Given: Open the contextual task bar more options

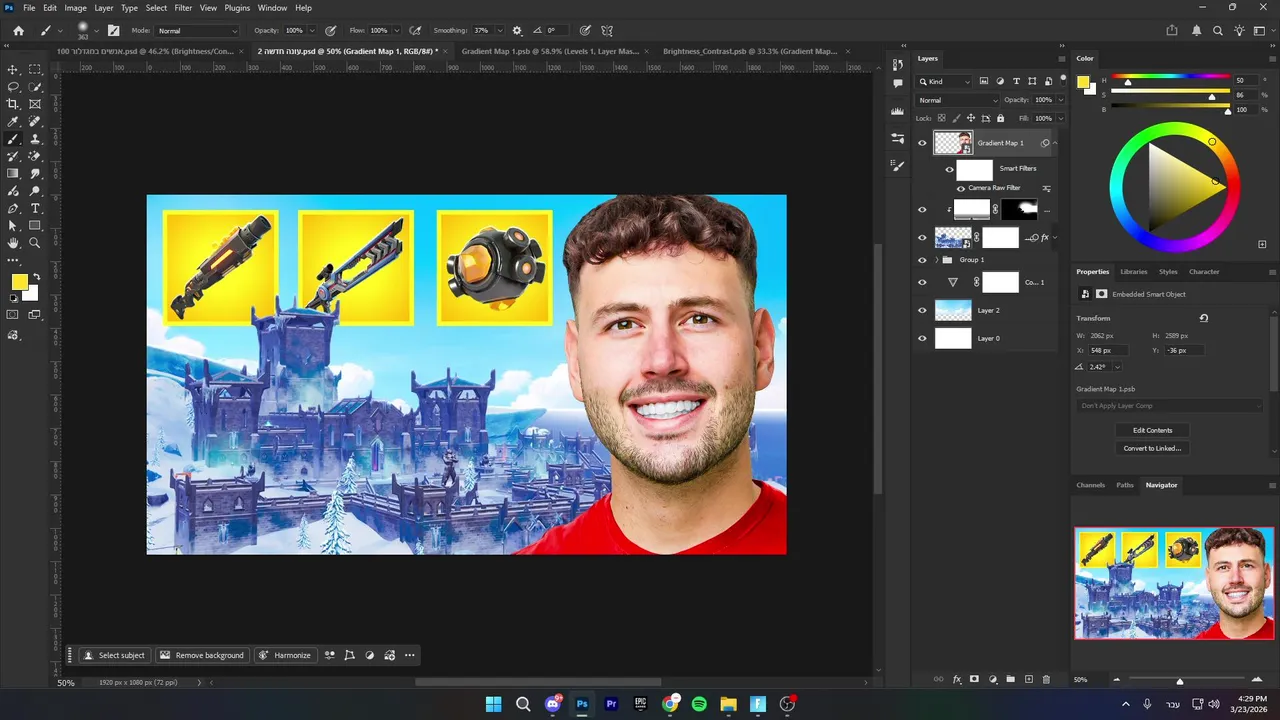Looking at the screenshot, I should point(410,655).
